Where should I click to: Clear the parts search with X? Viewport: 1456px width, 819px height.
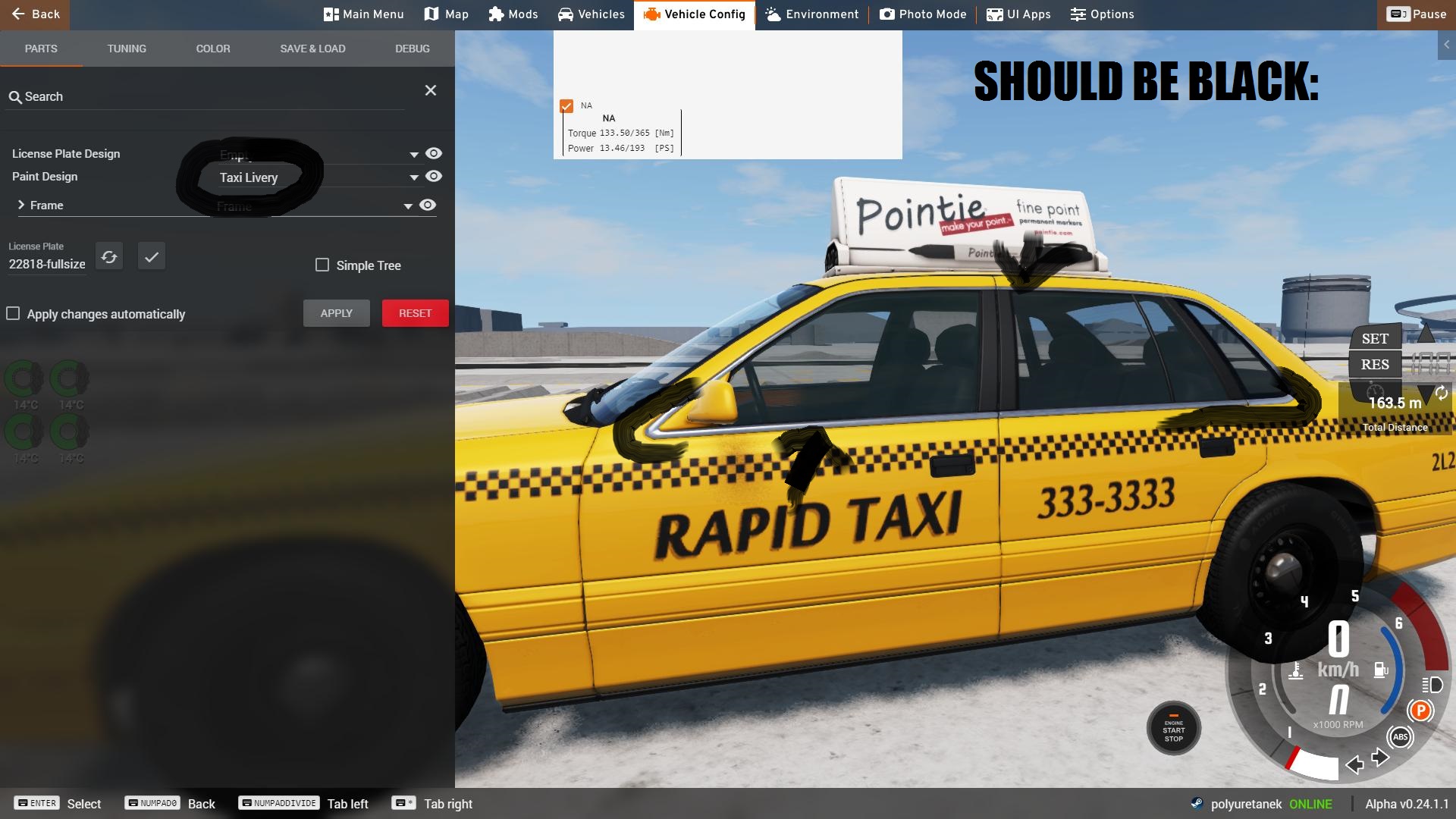click(x=431, y=91)
